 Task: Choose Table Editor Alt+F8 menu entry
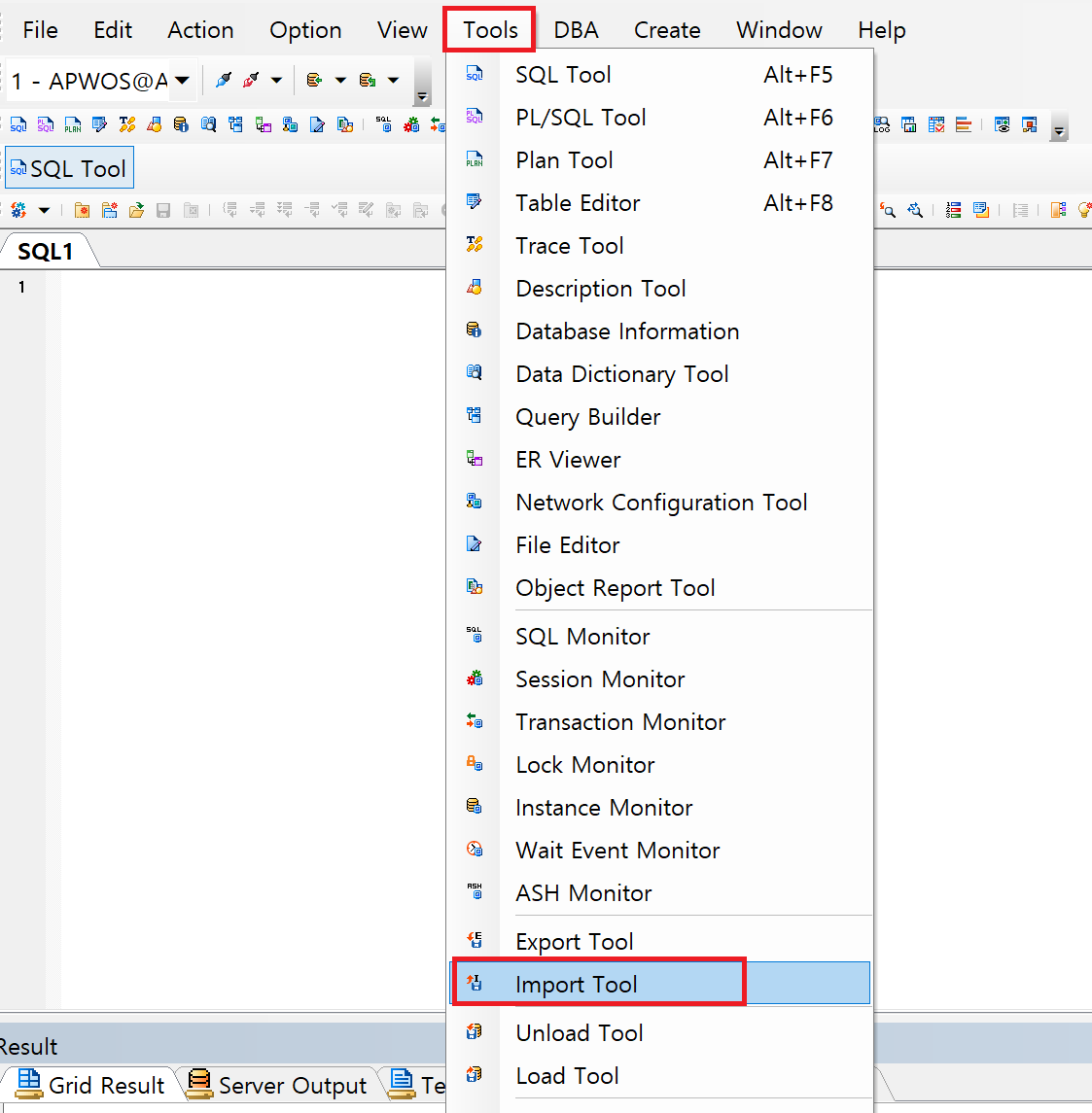coord(660,203)
